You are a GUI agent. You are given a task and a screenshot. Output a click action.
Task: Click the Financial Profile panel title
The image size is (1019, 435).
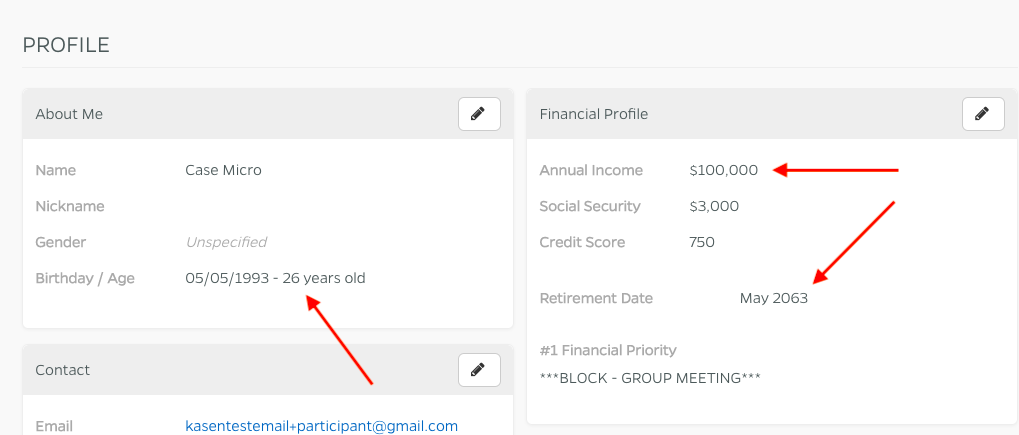[x=593, y=114]
